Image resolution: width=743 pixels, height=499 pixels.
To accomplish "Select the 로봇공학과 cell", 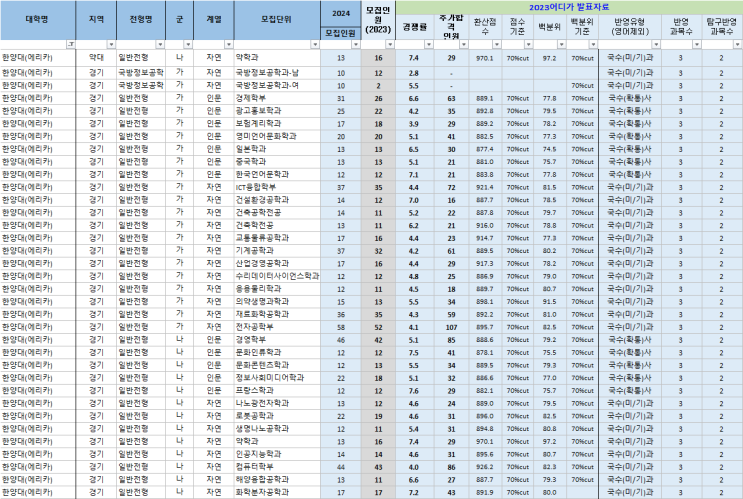I will pyautogui.click(x=277, y=416).
